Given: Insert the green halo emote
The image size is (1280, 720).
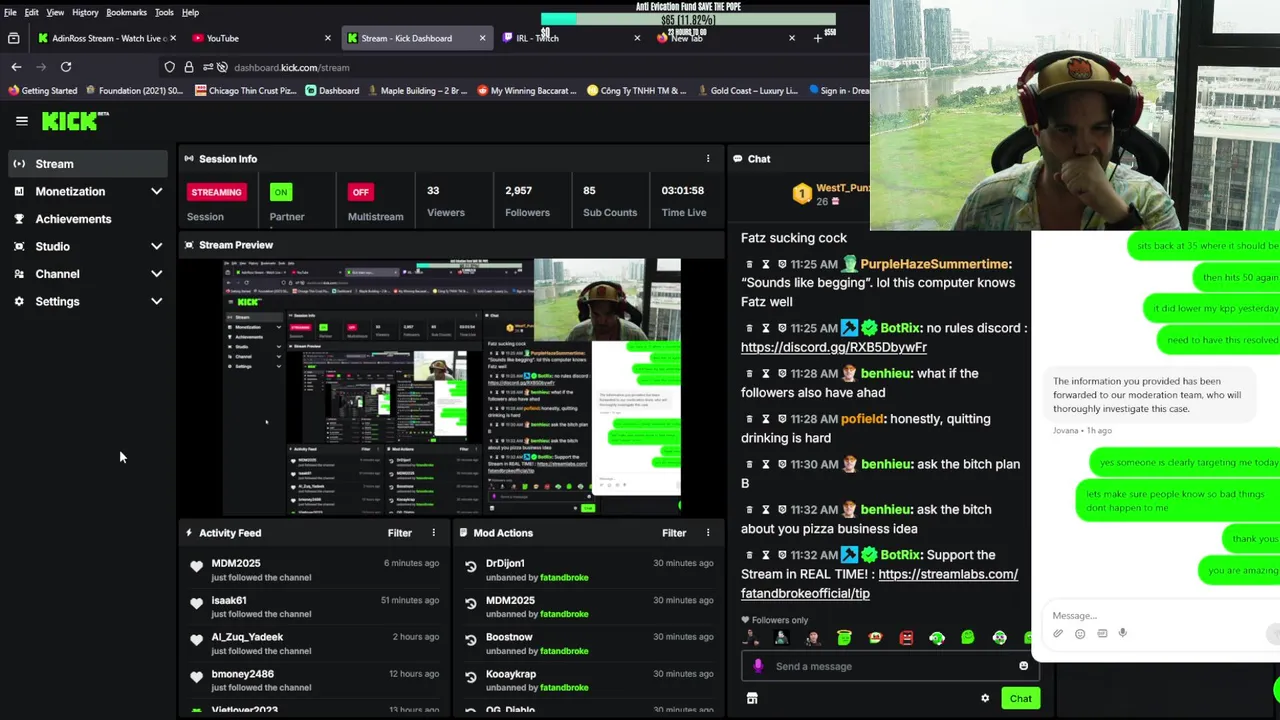Looking at the screenshot, I should pyautogui.click(x=844, y=638).
